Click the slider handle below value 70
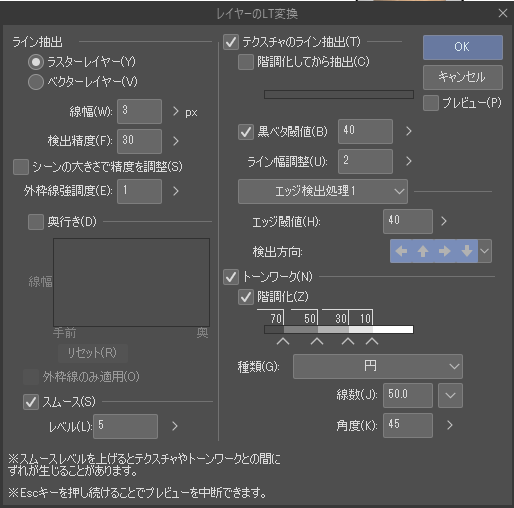 pos(283,341)
